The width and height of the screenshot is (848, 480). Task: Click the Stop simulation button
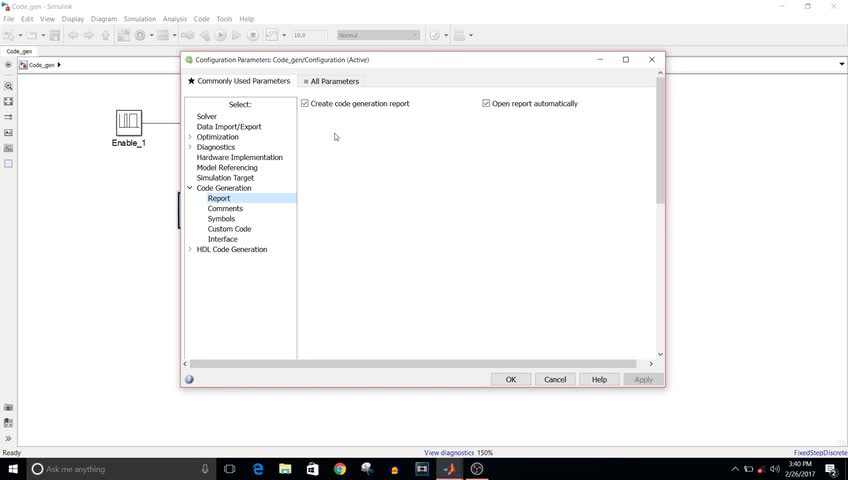point(253,35)
